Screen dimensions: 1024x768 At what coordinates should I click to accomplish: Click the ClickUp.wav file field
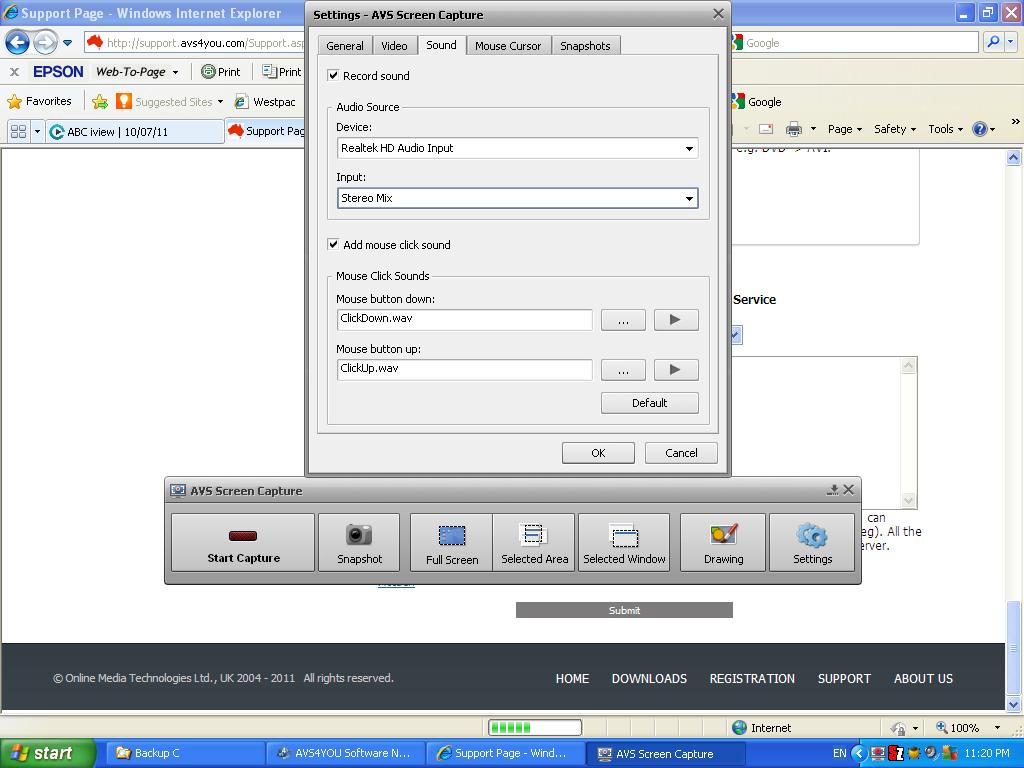[x=464, y=370]
